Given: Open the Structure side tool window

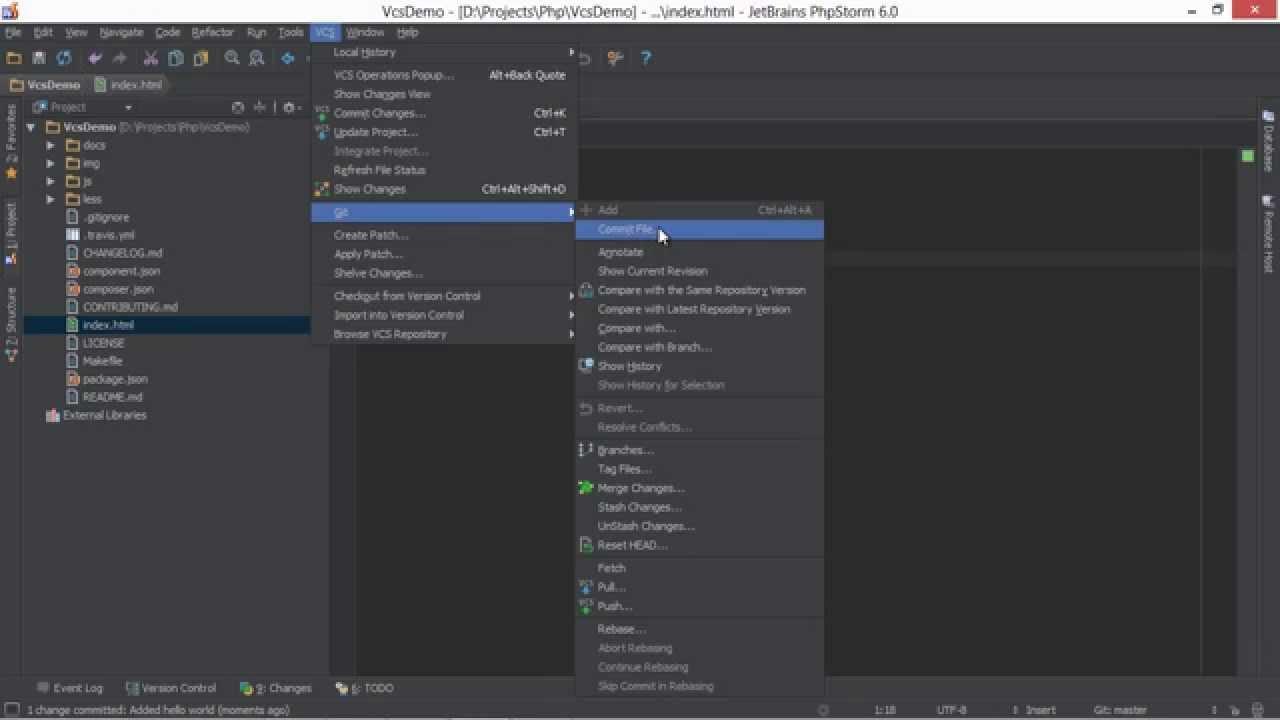Looking at the screenshot, I should tap(11, 323).
